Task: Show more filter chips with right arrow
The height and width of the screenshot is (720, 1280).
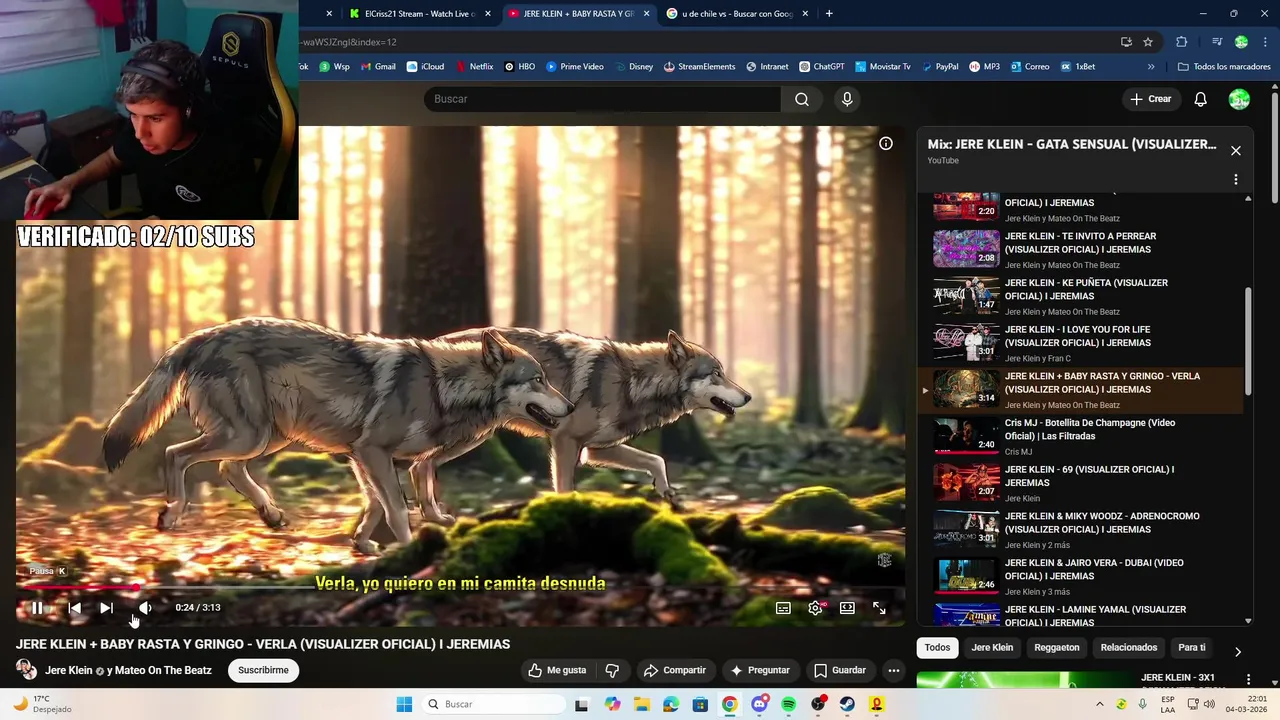Action: point(1237,652)
